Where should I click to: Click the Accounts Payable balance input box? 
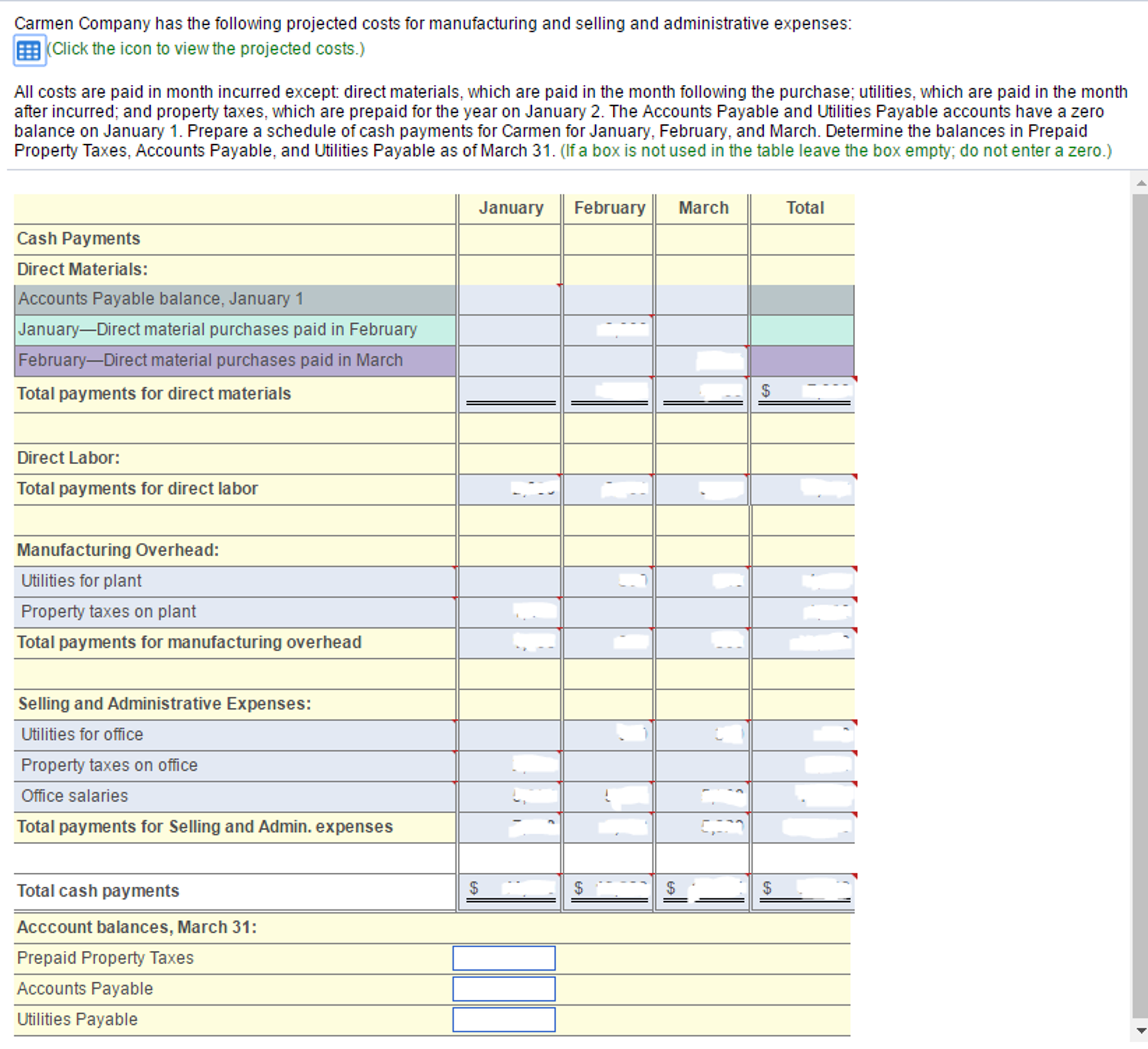pyautogui.click(x=504, y=988)
